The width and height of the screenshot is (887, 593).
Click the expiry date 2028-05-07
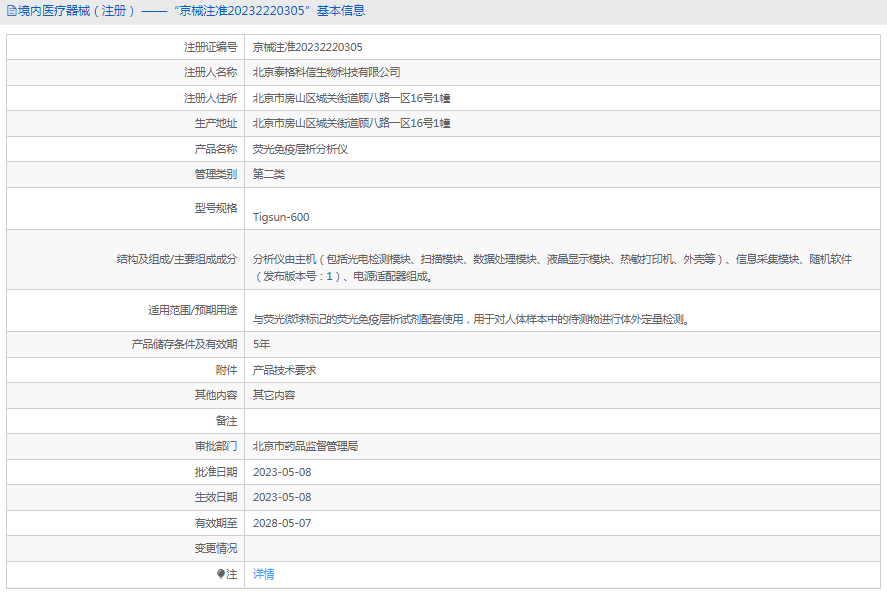[282, 523]
